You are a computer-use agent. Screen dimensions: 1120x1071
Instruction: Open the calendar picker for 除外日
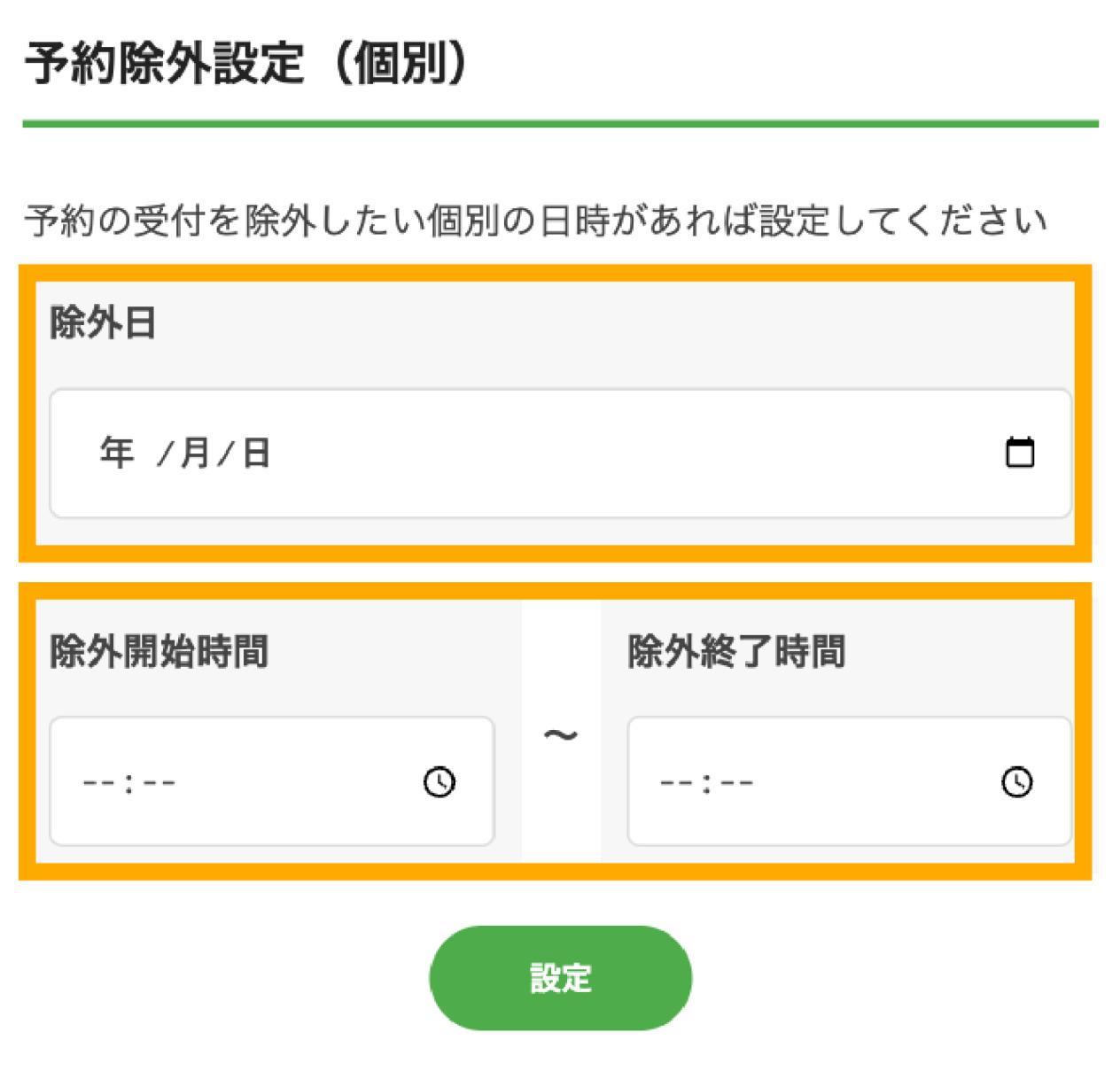point(1020,453)
